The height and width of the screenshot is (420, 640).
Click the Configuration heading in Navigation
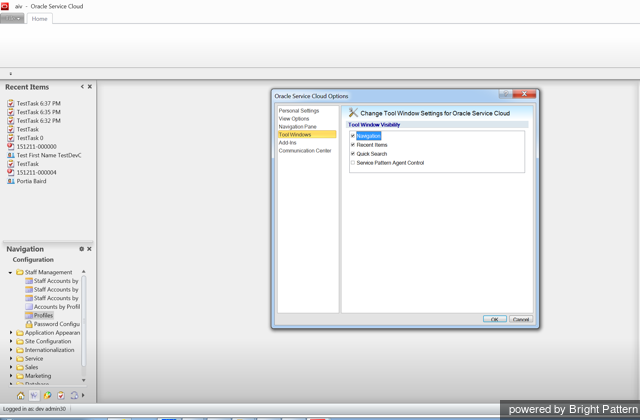click(x=33, y=260)
